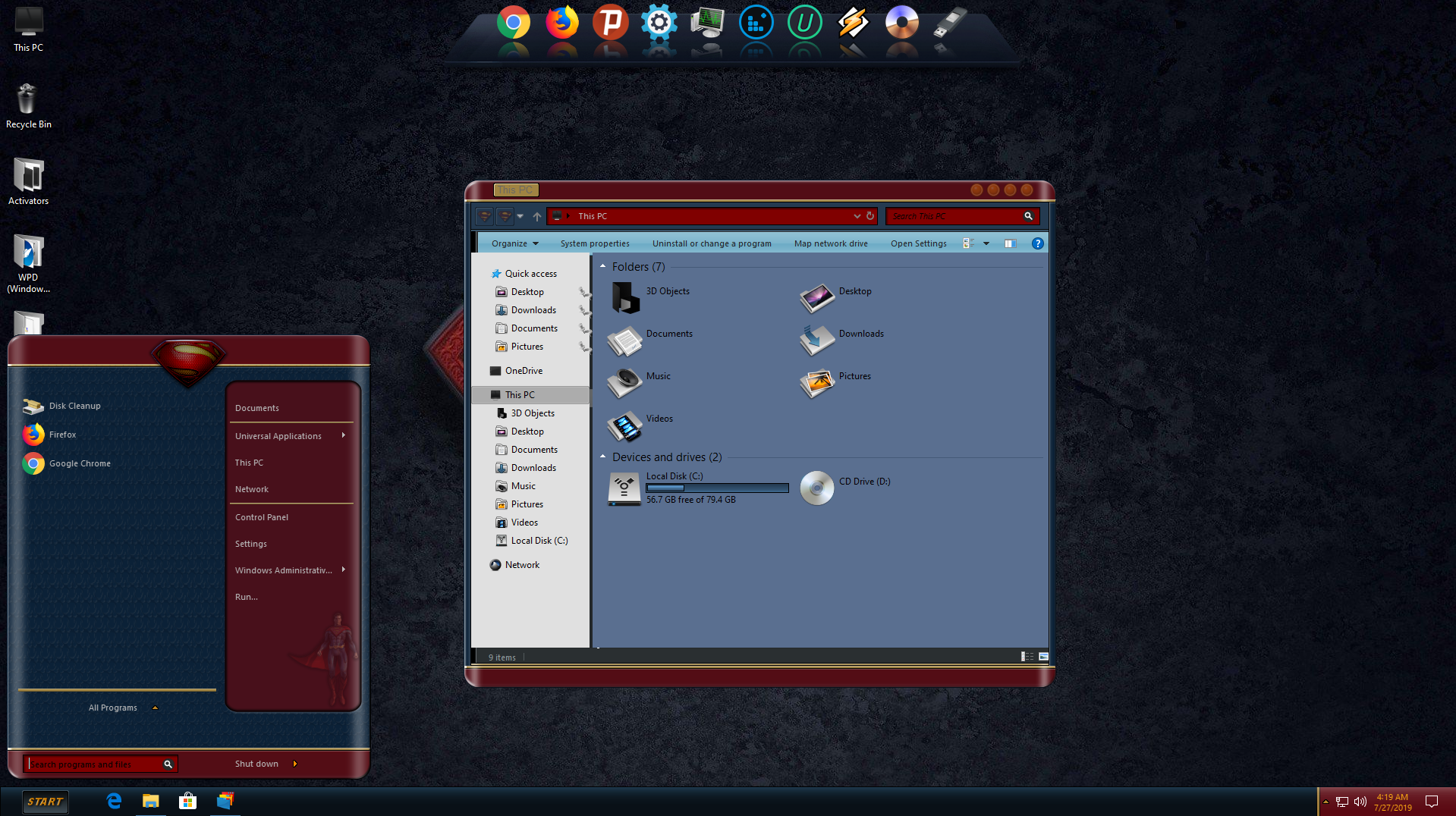Open Control Panel from the Start menu
Image resolution: width=1456 pixels, height=816 pixels.
coord(262,517)
